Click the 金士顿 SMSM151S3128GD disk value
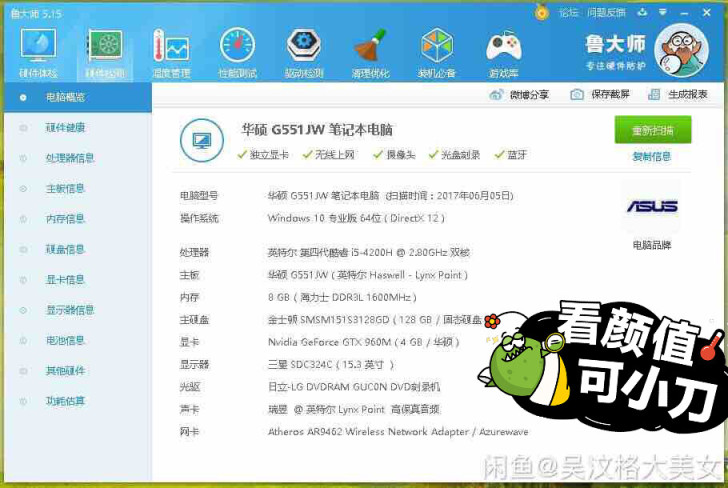The width and height of the screenshot is (728, 488). (375, 319)
